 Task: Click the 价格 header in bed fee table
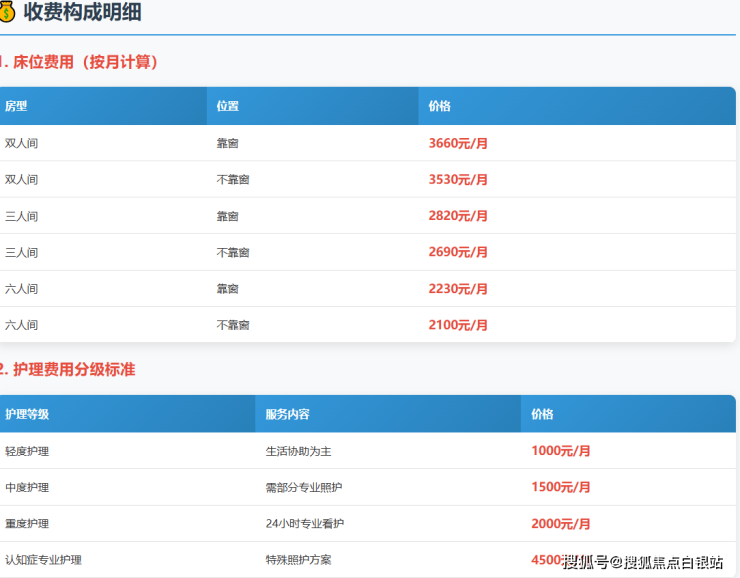[440, 106]
